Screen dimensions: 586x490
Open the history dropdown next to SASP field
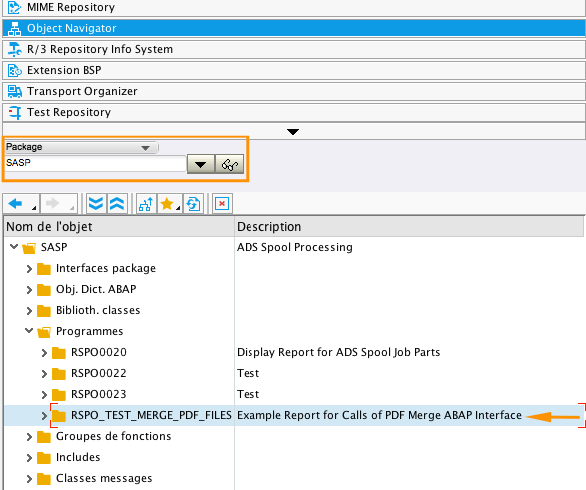coord(201,164)
